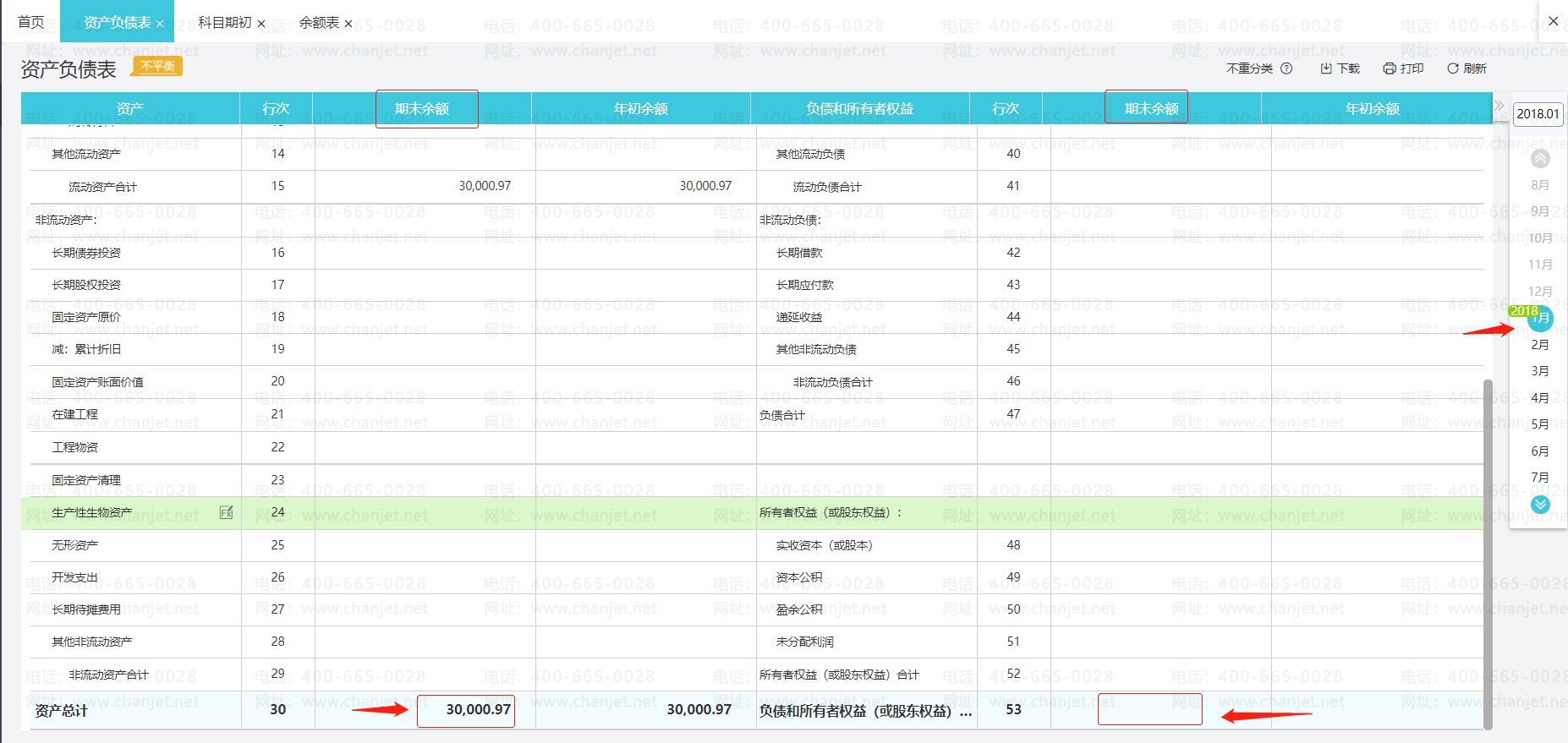Open help icon next to 不重分类
Viewport: 1568px width, 743px height.
(1286, 68)
